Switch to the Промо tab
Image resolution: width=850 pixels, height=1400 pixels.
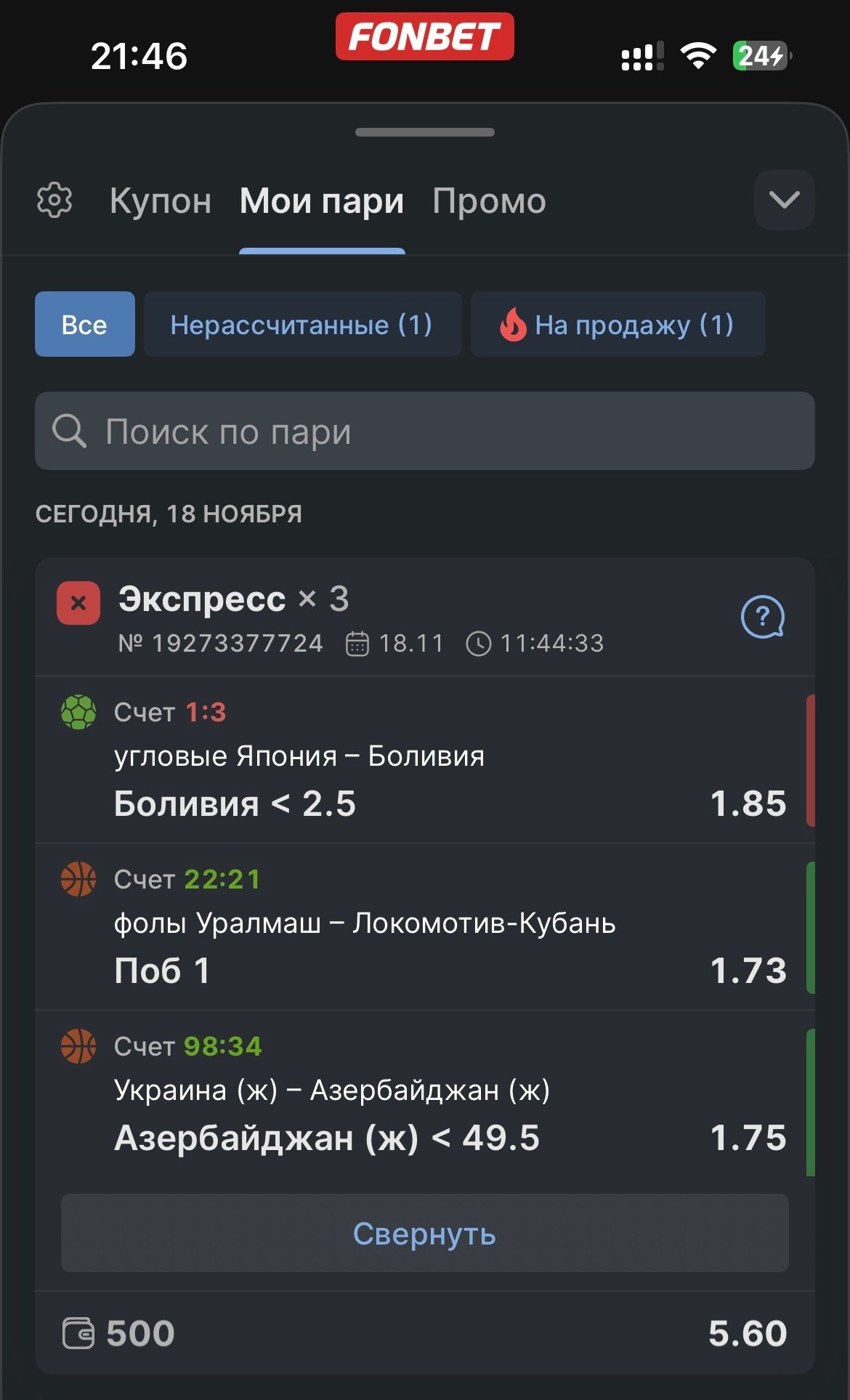point(489,201)
